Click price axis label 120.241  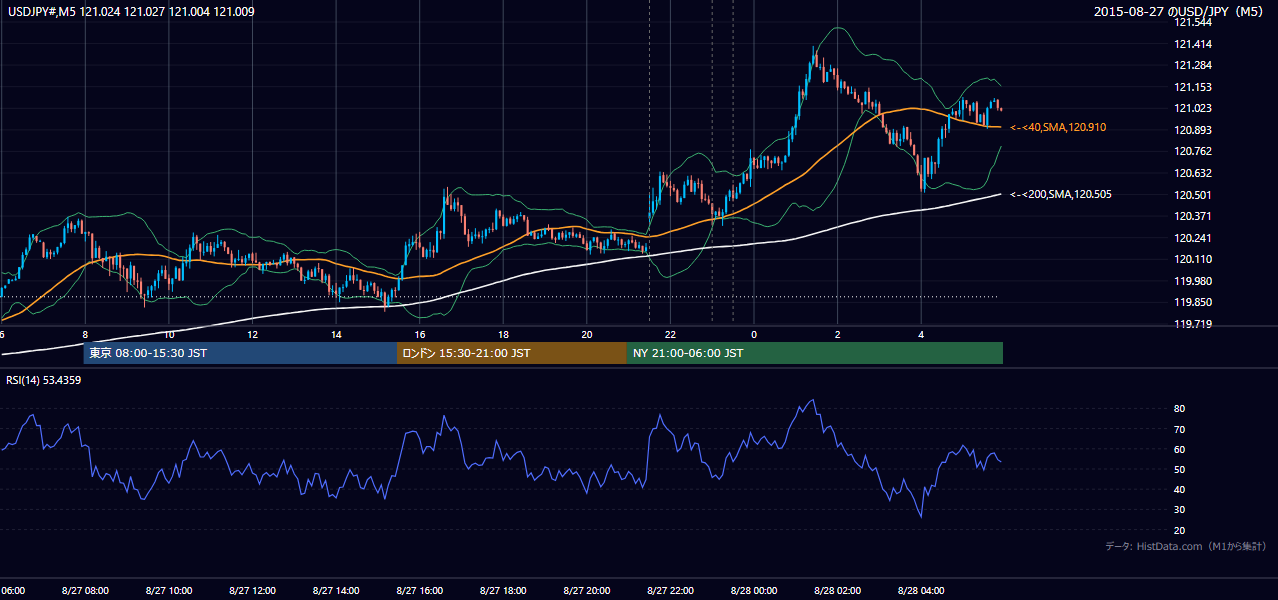click(1192, 239)
